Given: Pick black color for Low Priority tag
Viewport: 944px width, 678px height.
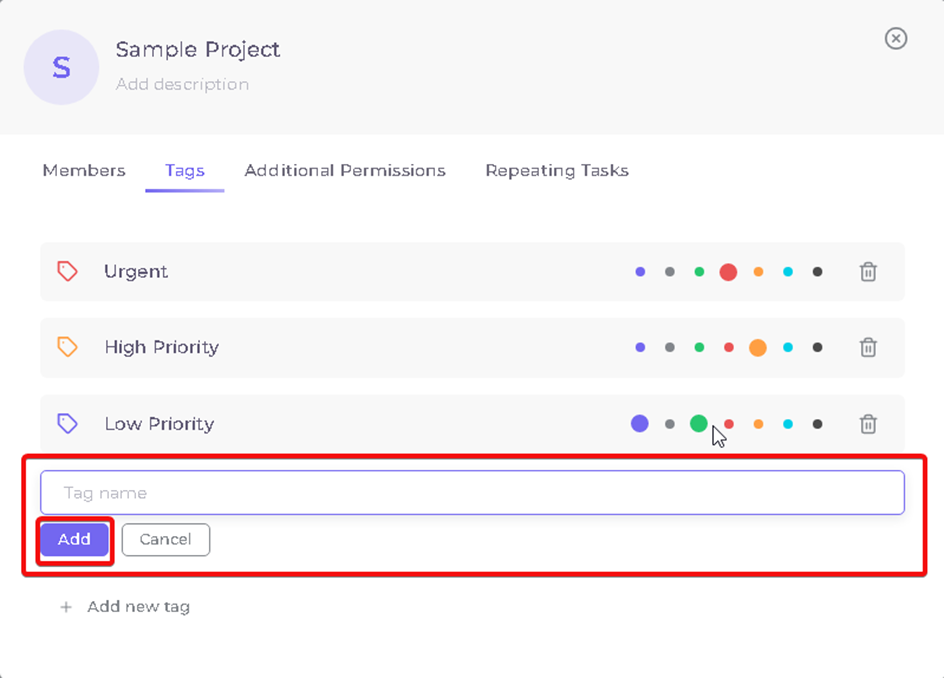Looking at the screenshot, I should click(817, 424).
